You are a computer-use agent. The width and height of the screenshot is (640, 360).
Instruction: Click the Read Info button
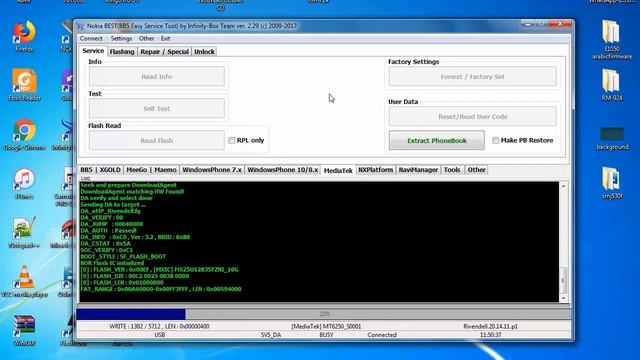157,76
